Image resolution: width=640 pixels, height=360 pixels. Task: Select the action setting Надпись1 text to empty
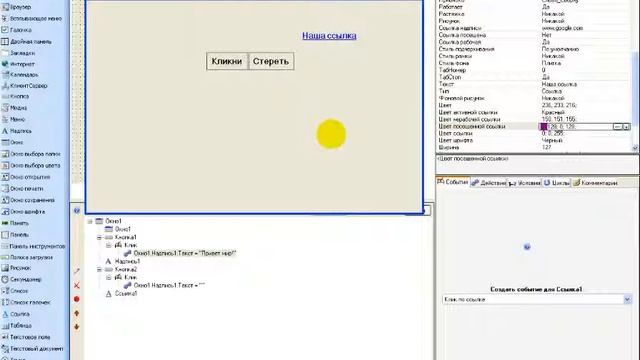pos(169,285)
